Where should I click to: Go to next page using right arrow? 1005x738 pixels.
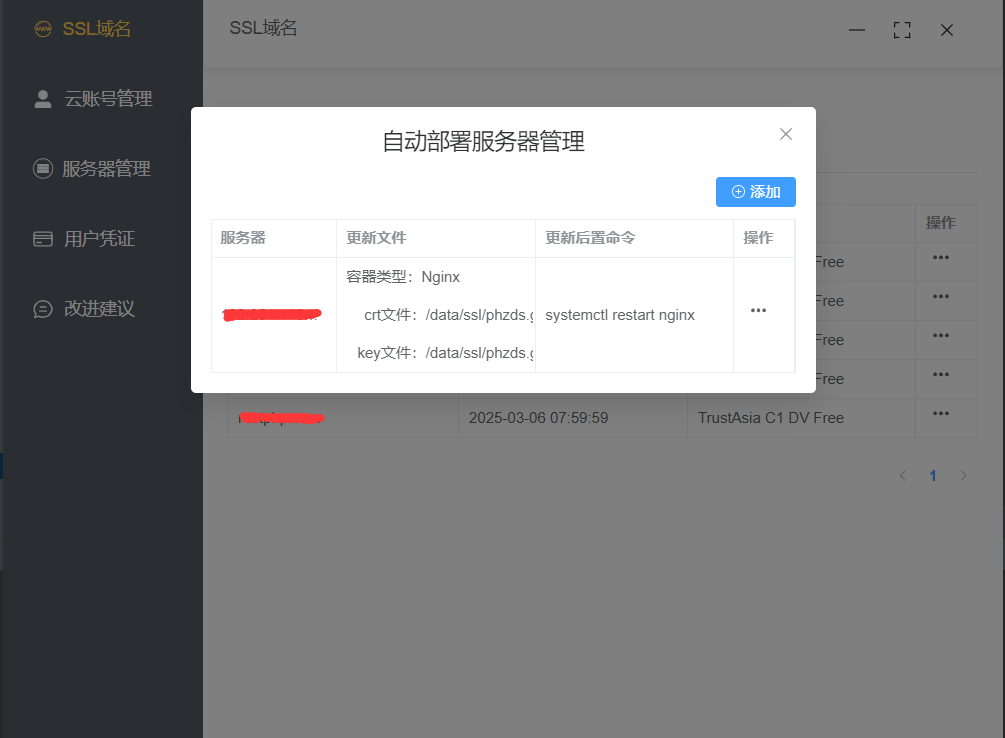pyautogui.click(x=964, y=476)
